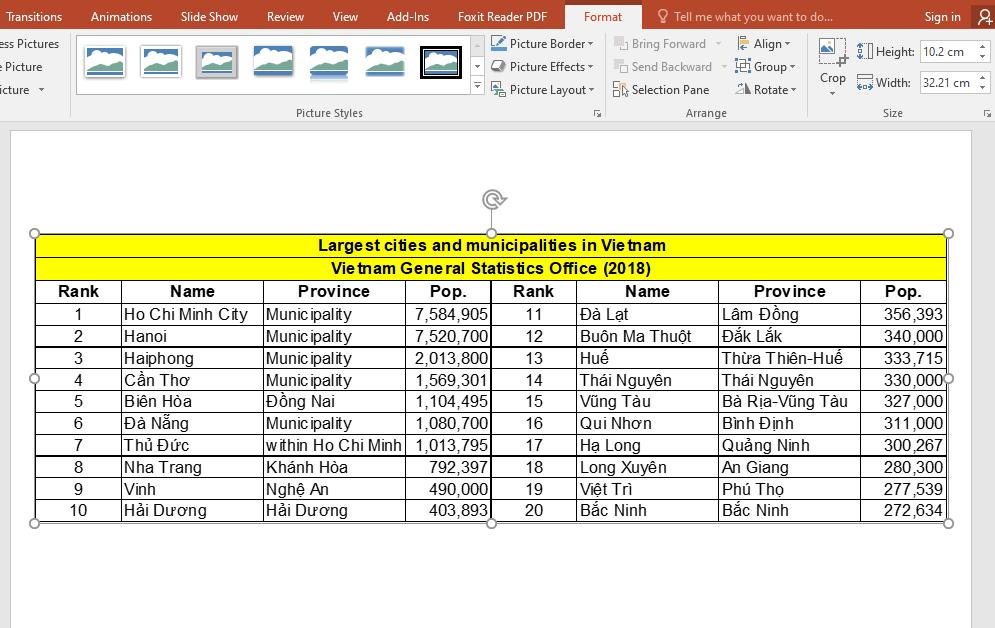Apply the first picture style thumbnail
This screenshot has height=628, width=995.
(x=105, y=62)
